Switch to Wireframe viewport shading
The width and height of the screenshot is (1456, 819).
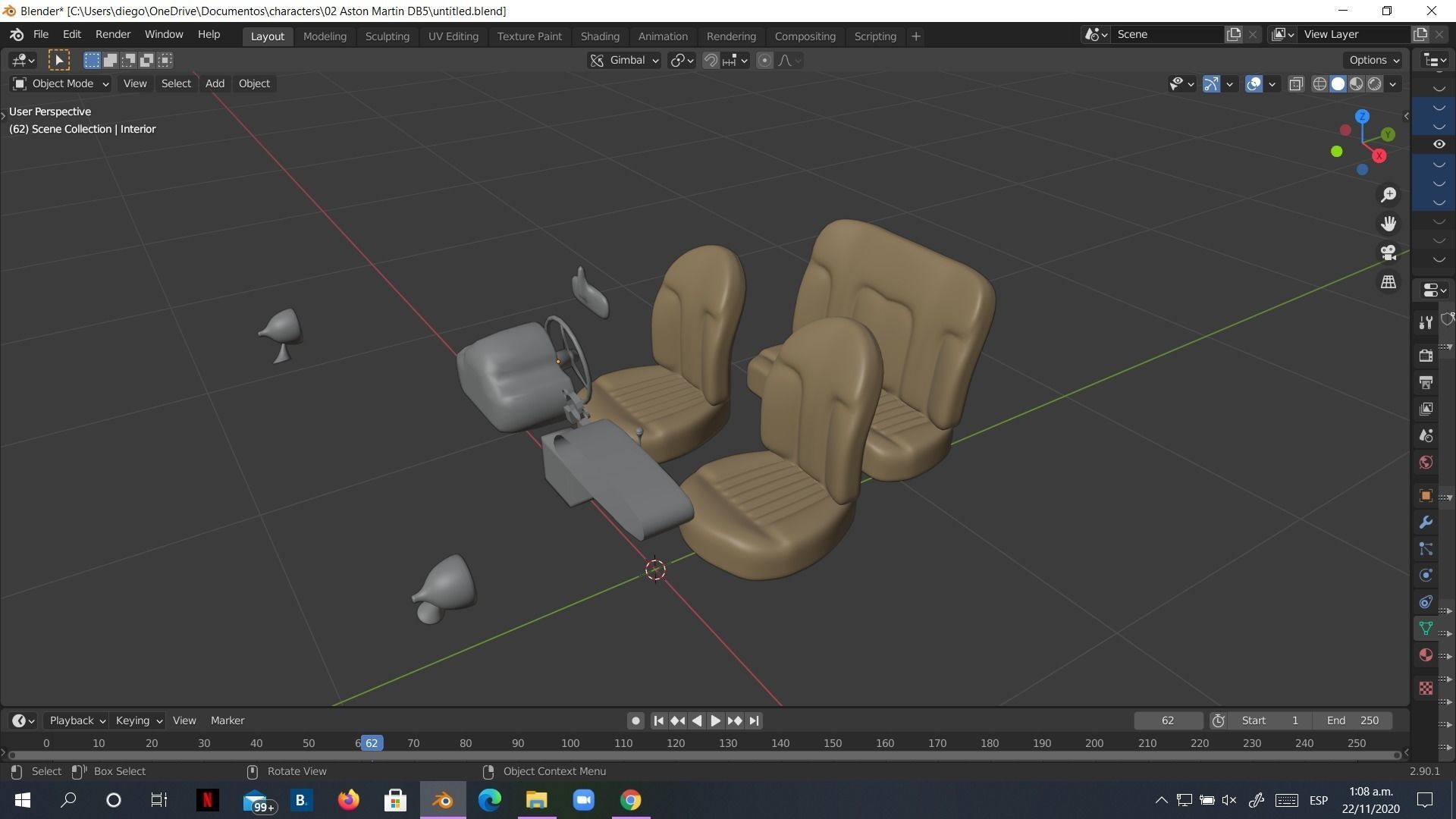(x=1319, y=84)
